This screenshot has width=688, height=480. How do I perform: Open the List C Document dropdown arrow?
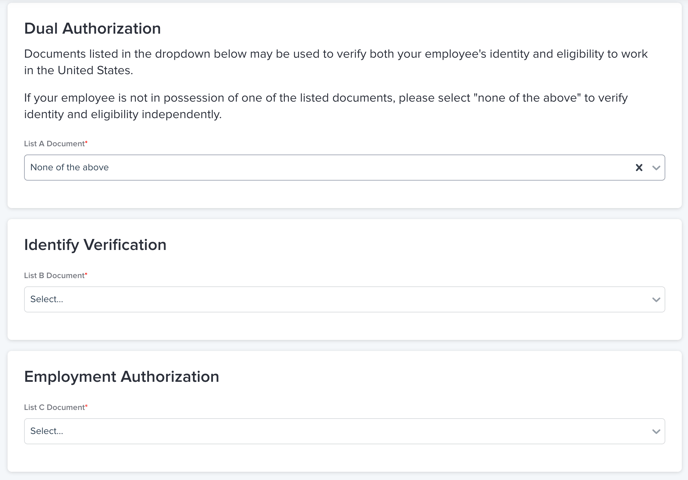point(656,432)
